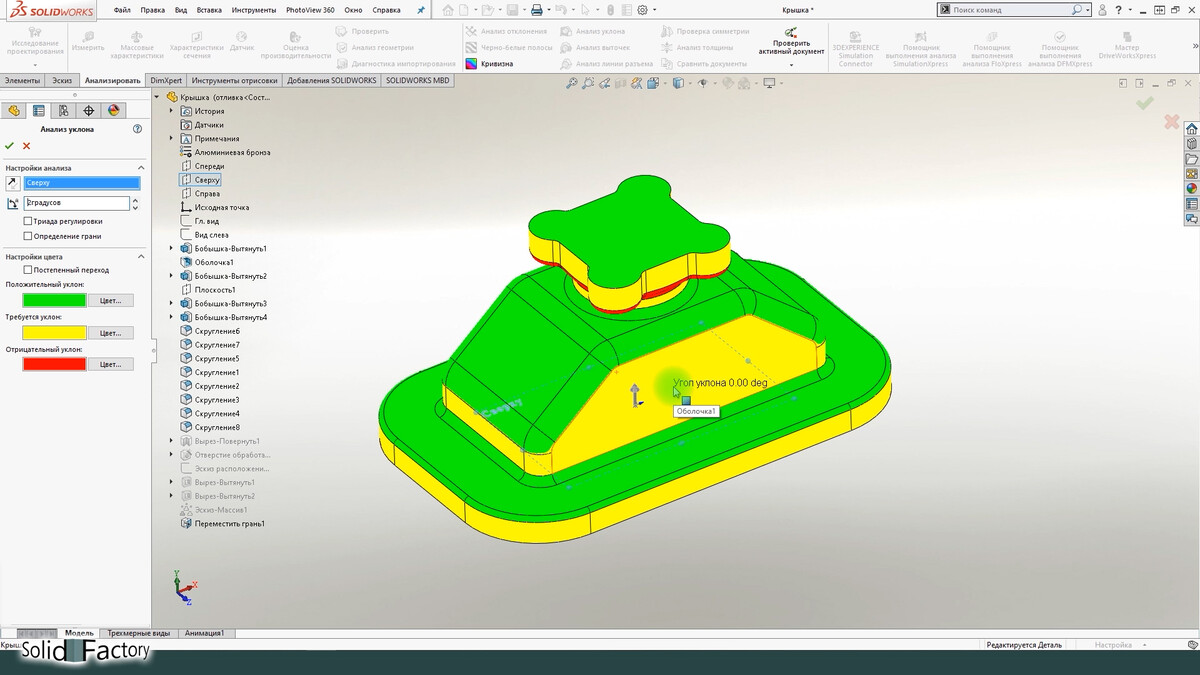Open the PropertyManager tab icon
Image resolution: width=1200 pixels, height=675 pixels.
[39, 111]
